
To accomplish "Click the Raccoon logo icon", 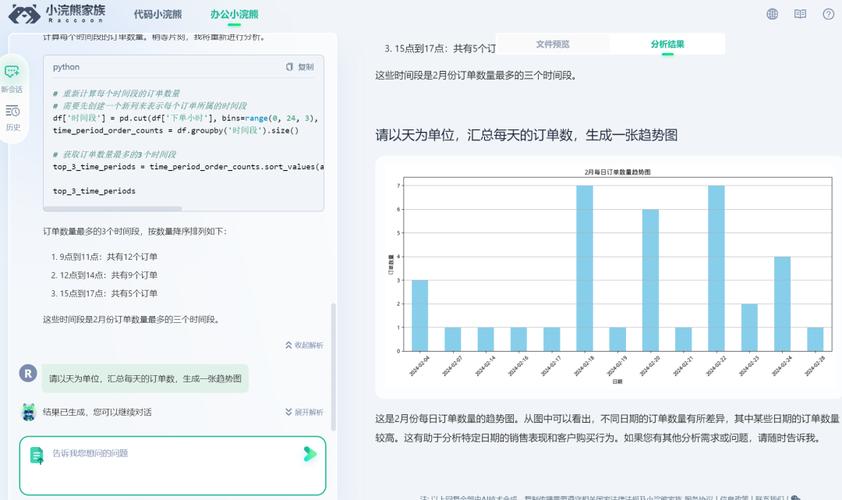I will (23, 14).
